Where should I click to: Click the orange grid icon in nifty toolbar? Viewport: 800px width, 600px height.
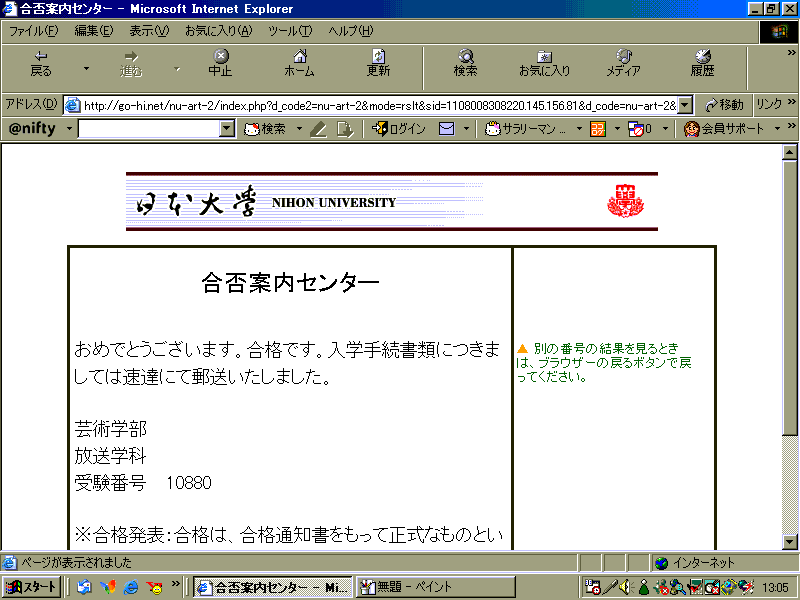coord(597,129)
